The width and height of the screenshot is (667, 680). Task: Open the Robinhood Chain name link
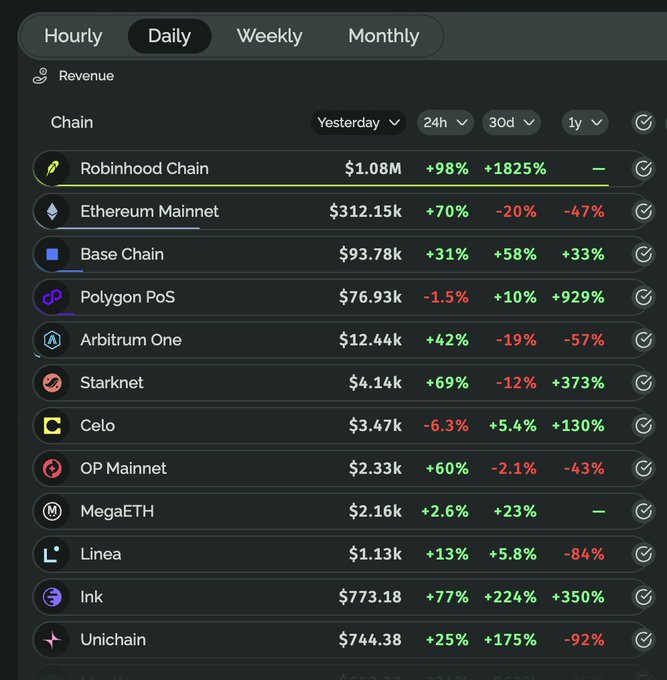144,168
